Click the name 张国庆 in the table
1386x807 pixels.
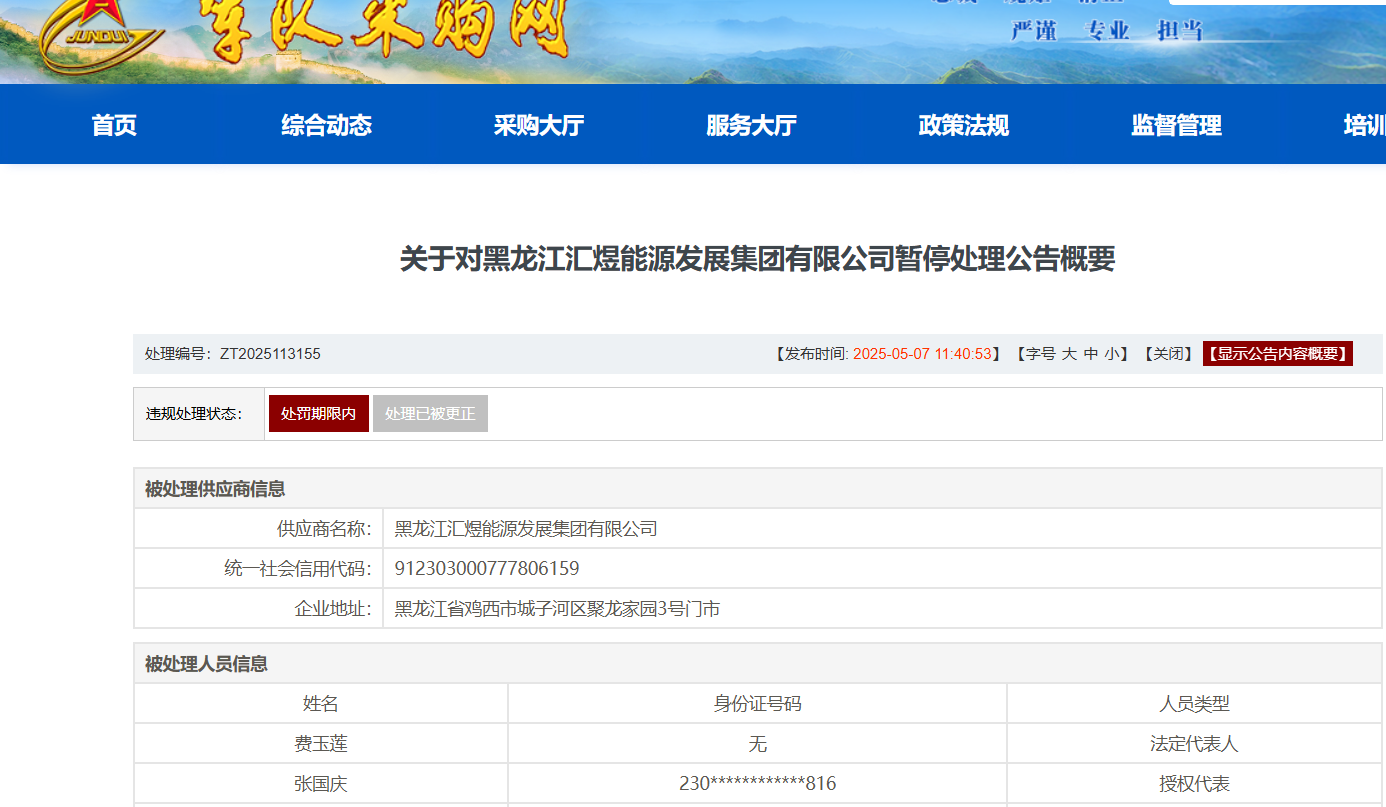click(321, 784)
